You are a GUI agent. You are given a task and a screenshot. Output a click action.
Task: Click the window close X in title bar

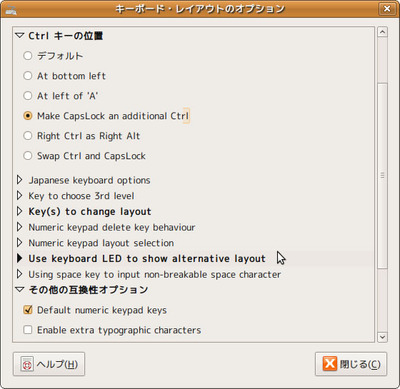(x=387, y=9)
